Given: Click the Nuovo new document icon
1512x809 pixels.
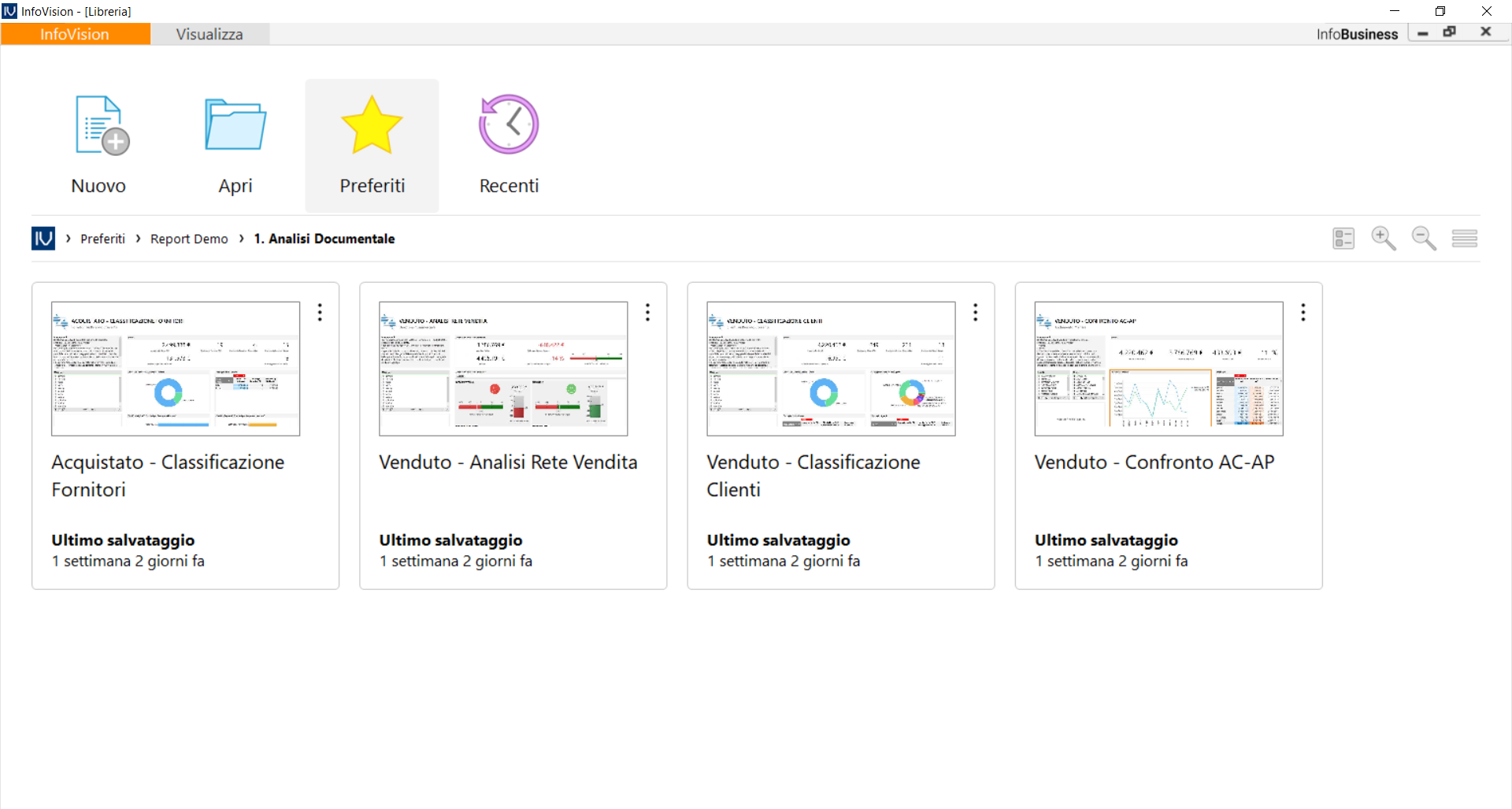Looking at the screenshot, I should (101, 126).
